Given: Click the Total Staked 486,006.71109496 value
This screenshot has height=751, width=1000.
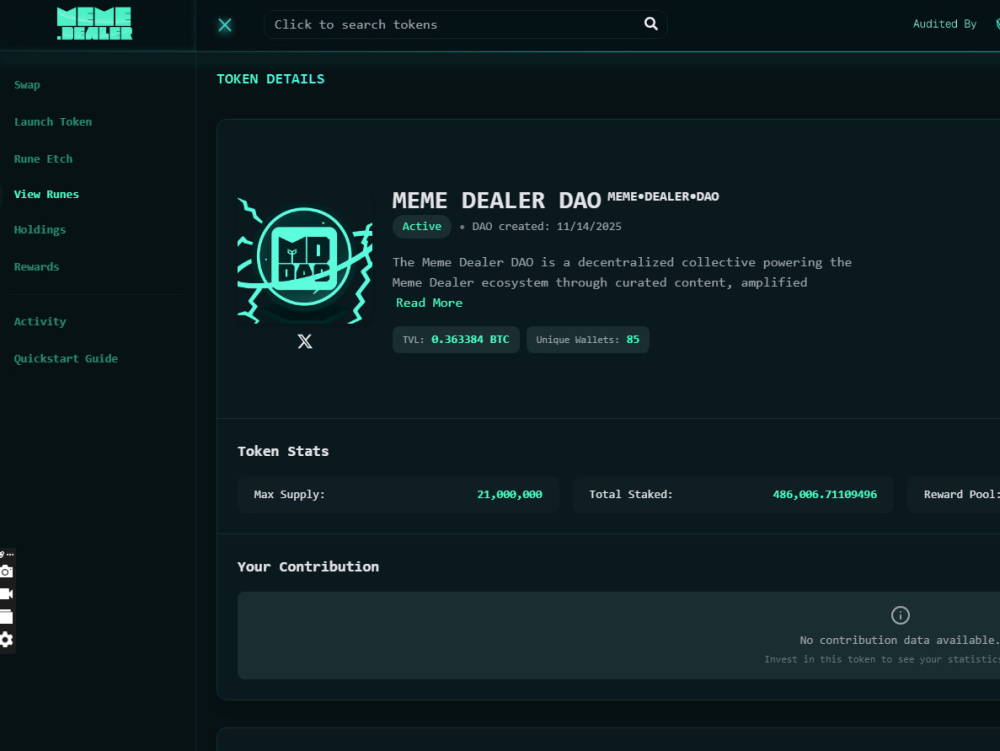Looking at the screenshot, I should pos(825,494).
